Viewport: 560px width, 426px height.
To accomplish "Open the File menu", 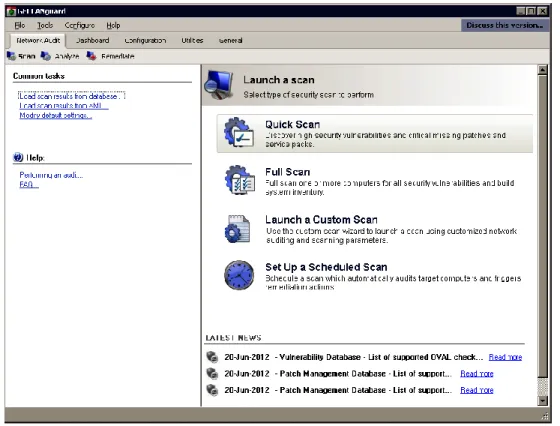I will pos(20,25).
